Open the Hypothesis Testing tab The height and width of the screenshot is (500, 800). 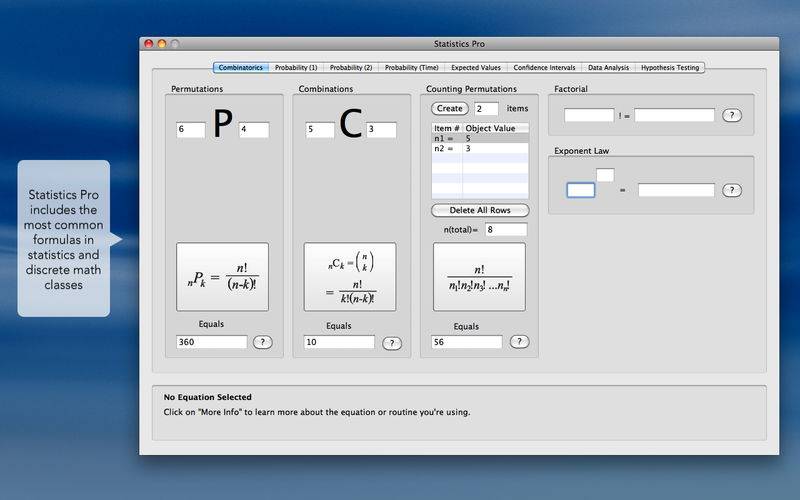point(670,67)
